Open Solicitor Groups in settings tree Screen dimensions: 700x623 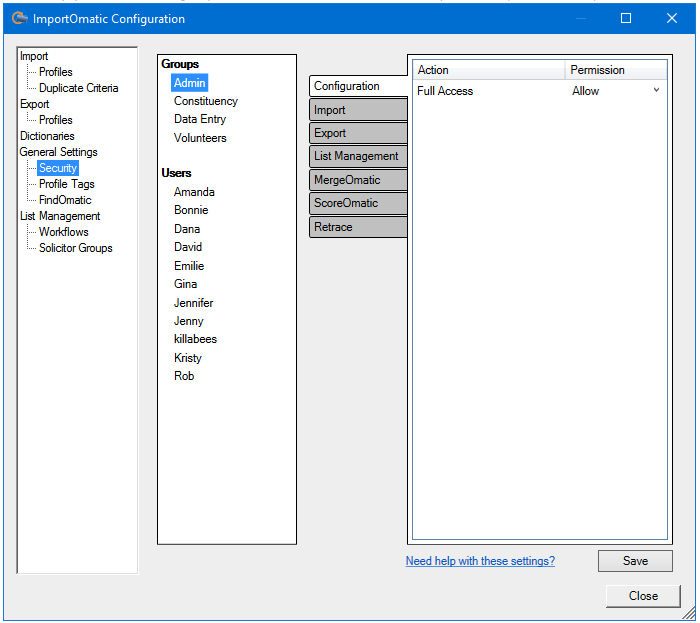(75, 248)
